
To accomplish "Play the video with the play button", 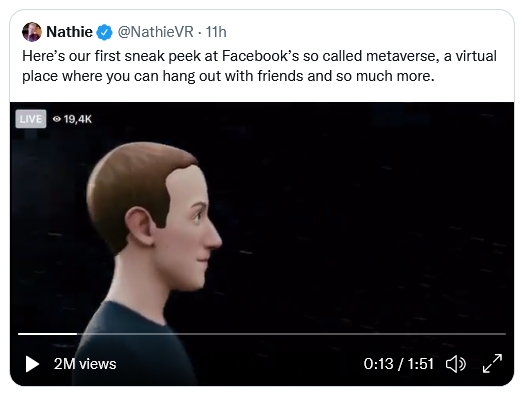I will pos(32,364).
